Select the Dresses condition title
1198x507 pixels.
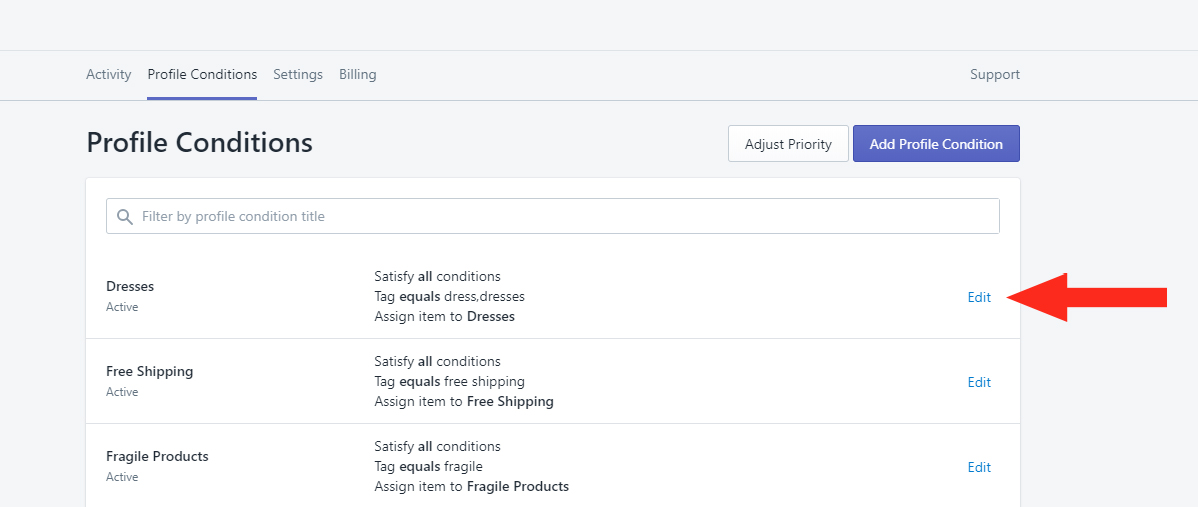pyautogui.click(x=130, y=286)
